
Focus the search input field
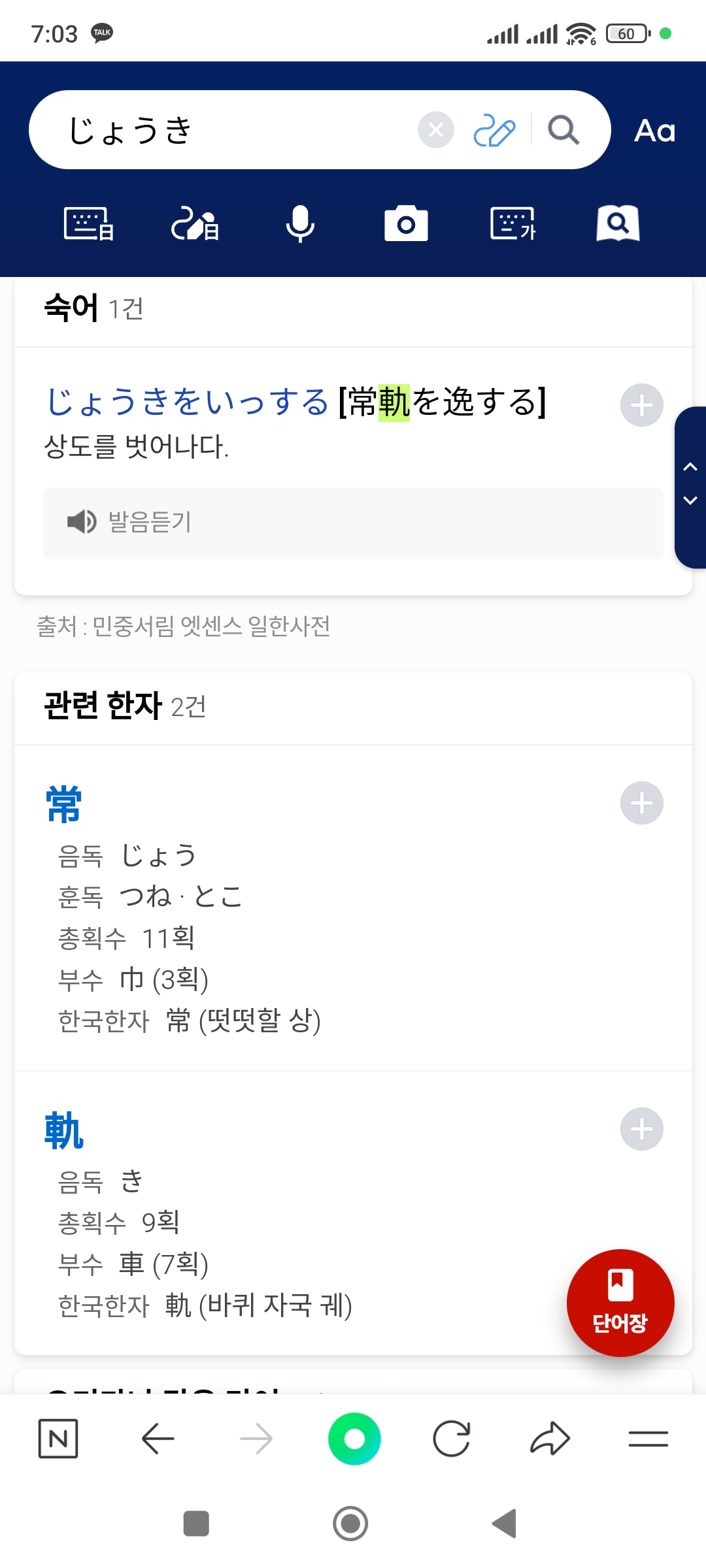[235, 130]
